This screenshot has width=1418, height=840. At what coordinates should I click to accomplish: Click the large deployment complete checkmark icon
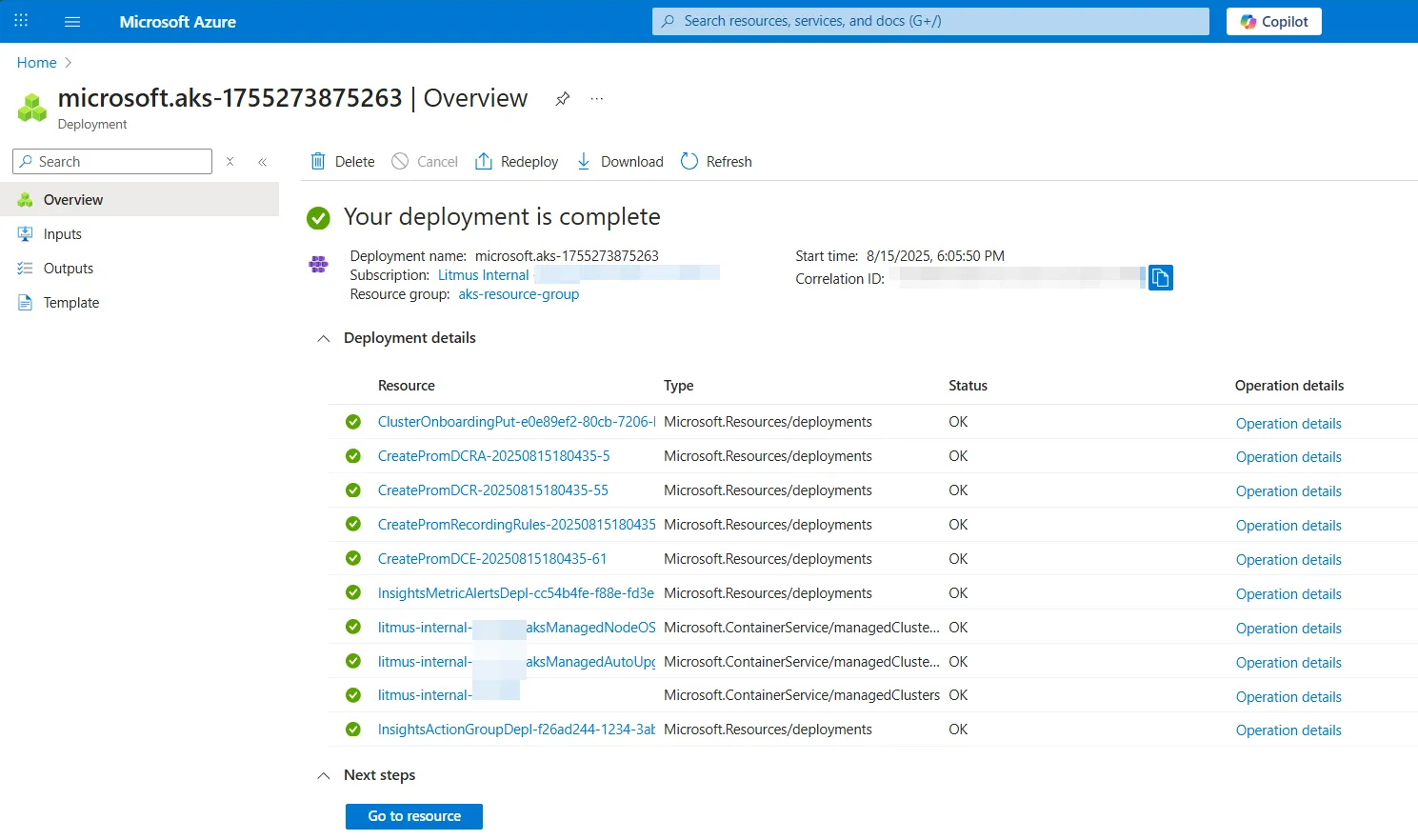click(x=318, y=218)
